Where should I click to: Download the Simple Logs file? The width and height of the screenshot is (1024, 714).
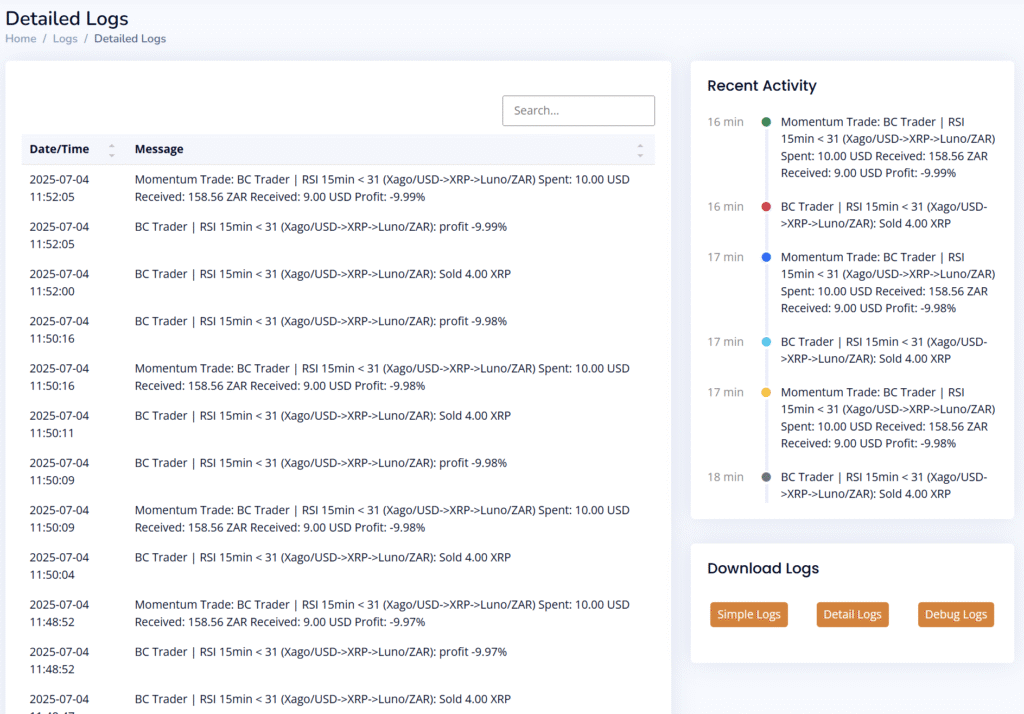[x=749, y=615]
